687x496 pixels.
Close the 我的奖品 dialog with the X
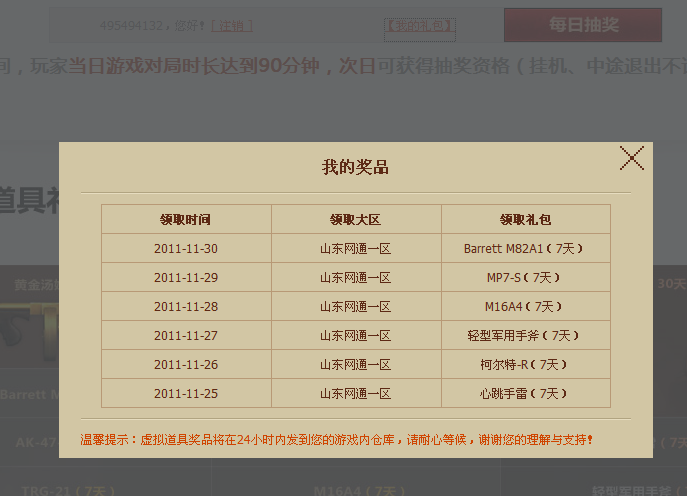pos(631,158)
